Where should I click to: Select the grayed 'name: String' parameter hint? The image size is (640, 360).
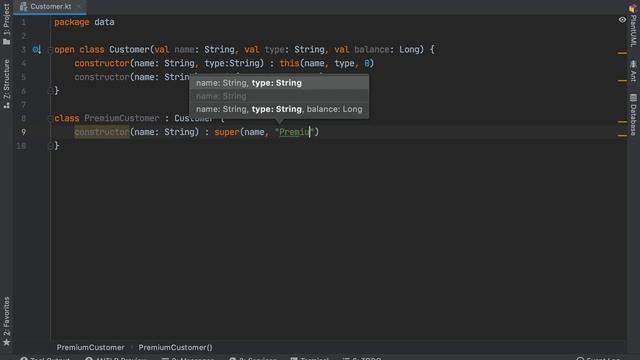coord(279,96)
